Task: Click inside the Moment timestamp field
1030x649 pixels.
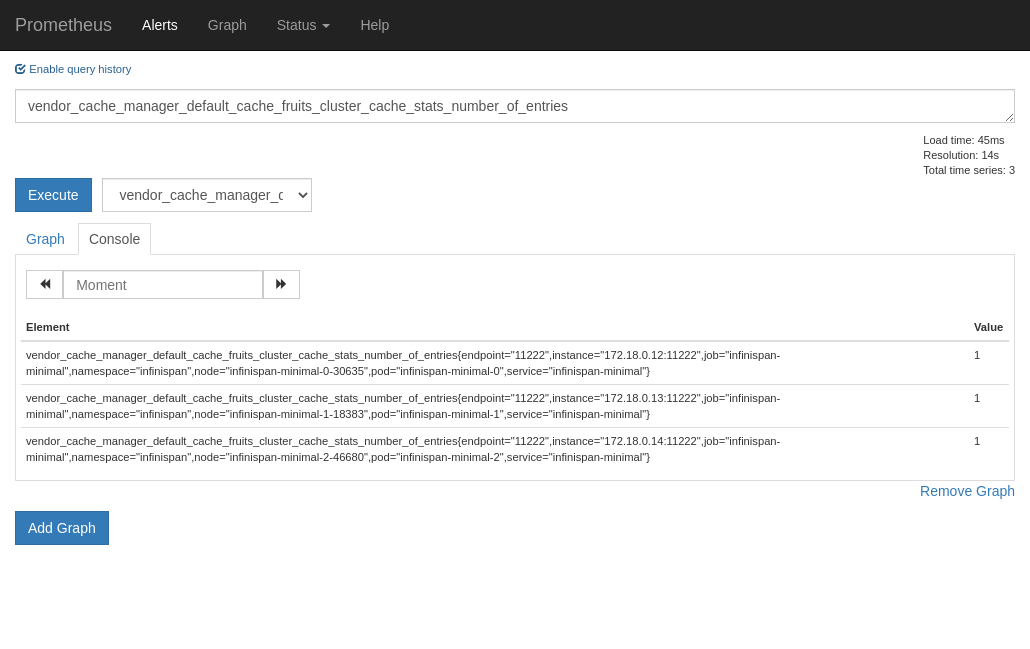Action: [163, 284]
